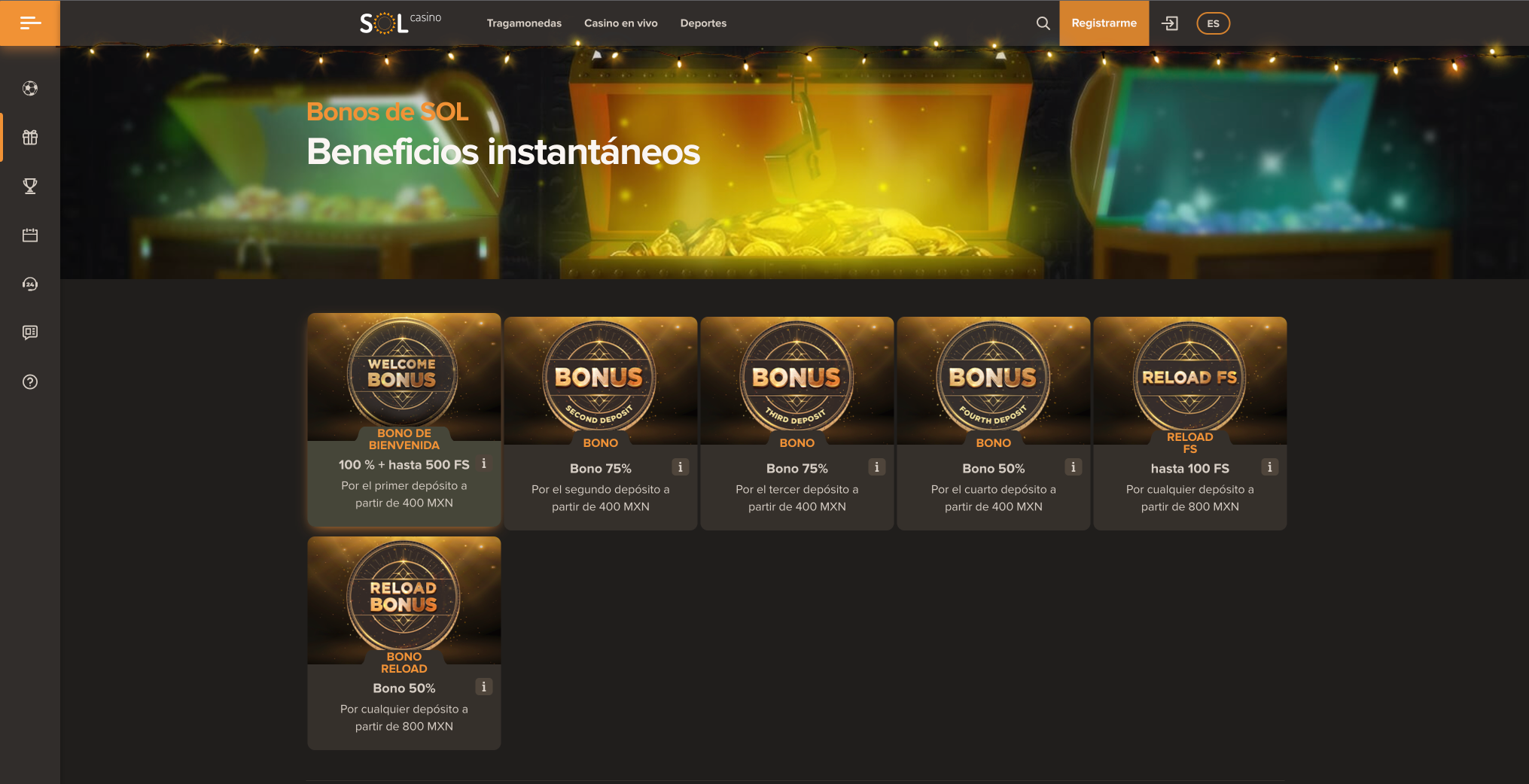The image size is (1529, 784).
Task: Open the hamburger menu in the top-left
Action: [30, 23]
